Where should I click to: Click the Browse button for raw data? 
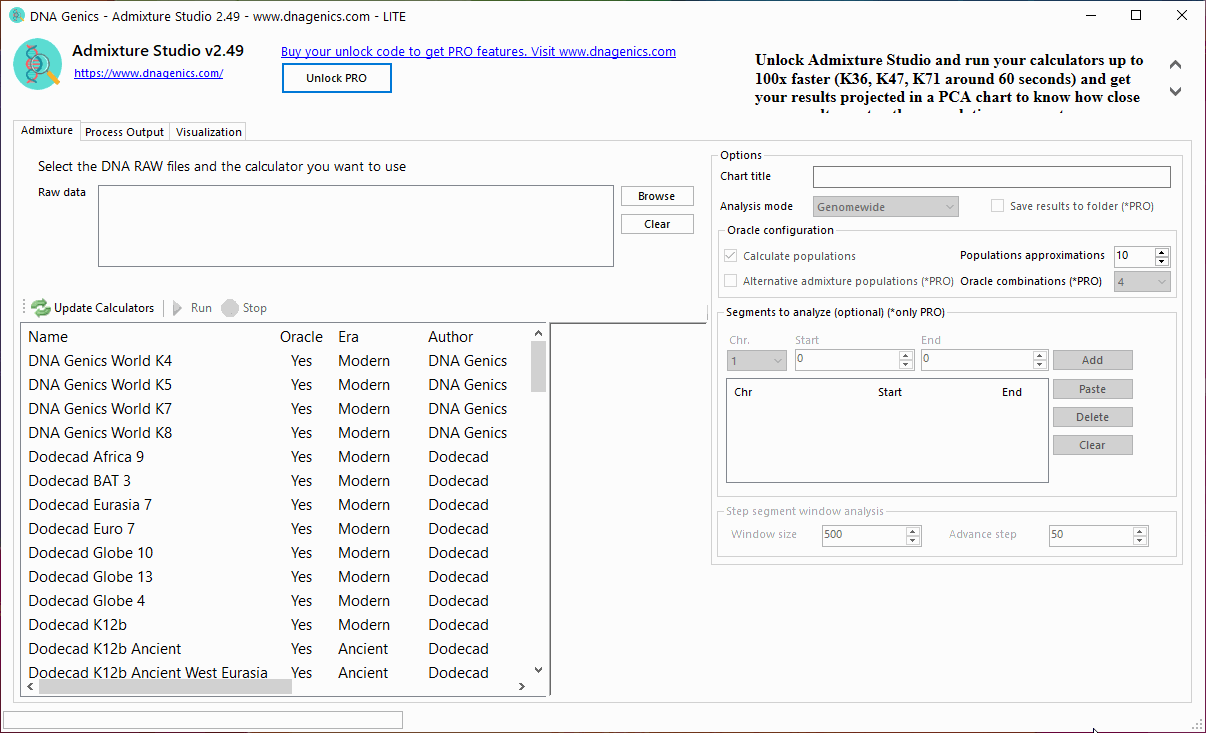coord(656,195)
